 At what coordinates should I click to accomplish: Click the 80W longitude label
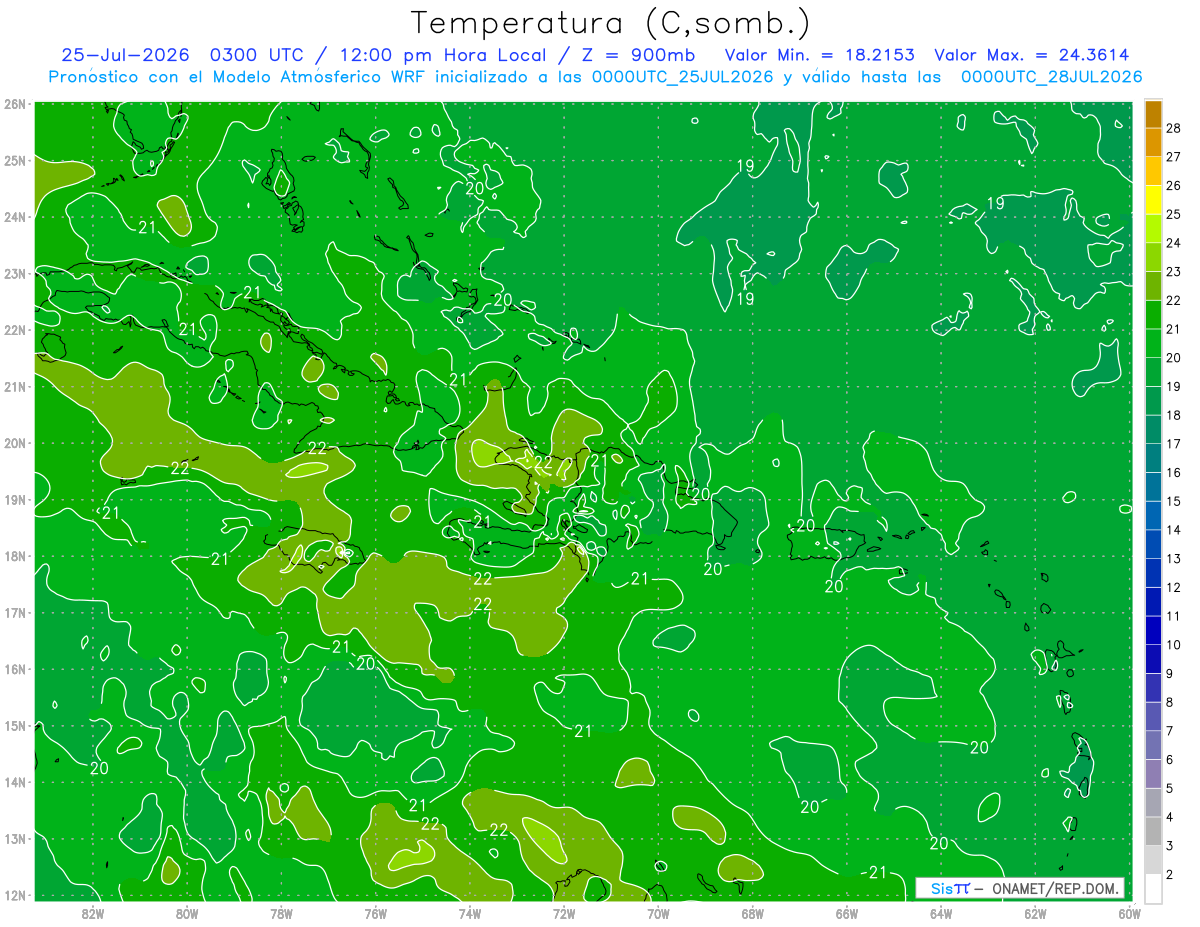(x=187, y=913)
